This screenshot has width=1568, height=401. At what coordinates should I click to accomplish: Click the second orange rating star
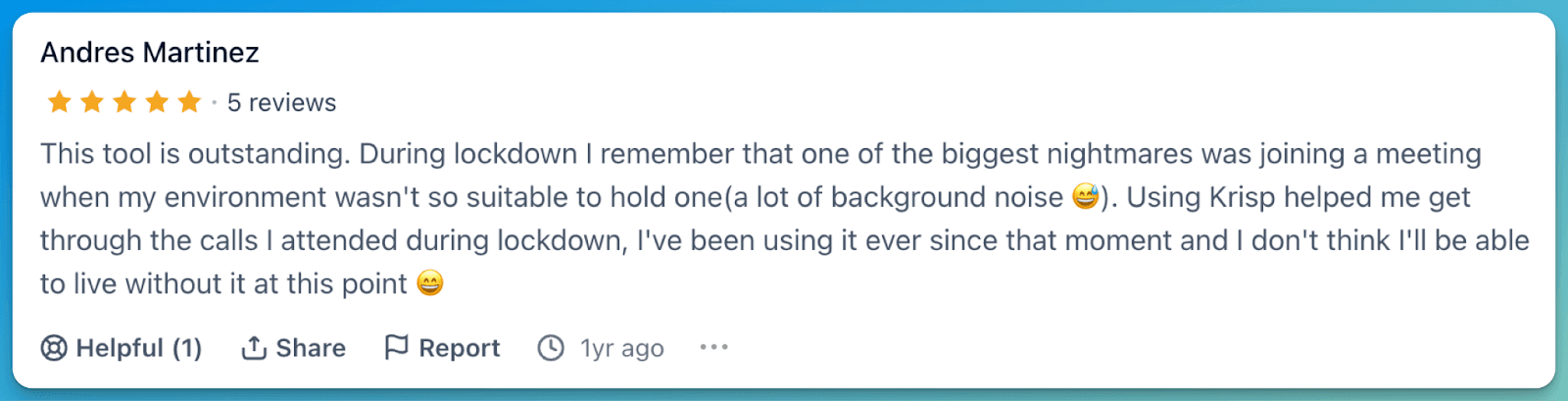click(x=92, y=102)
